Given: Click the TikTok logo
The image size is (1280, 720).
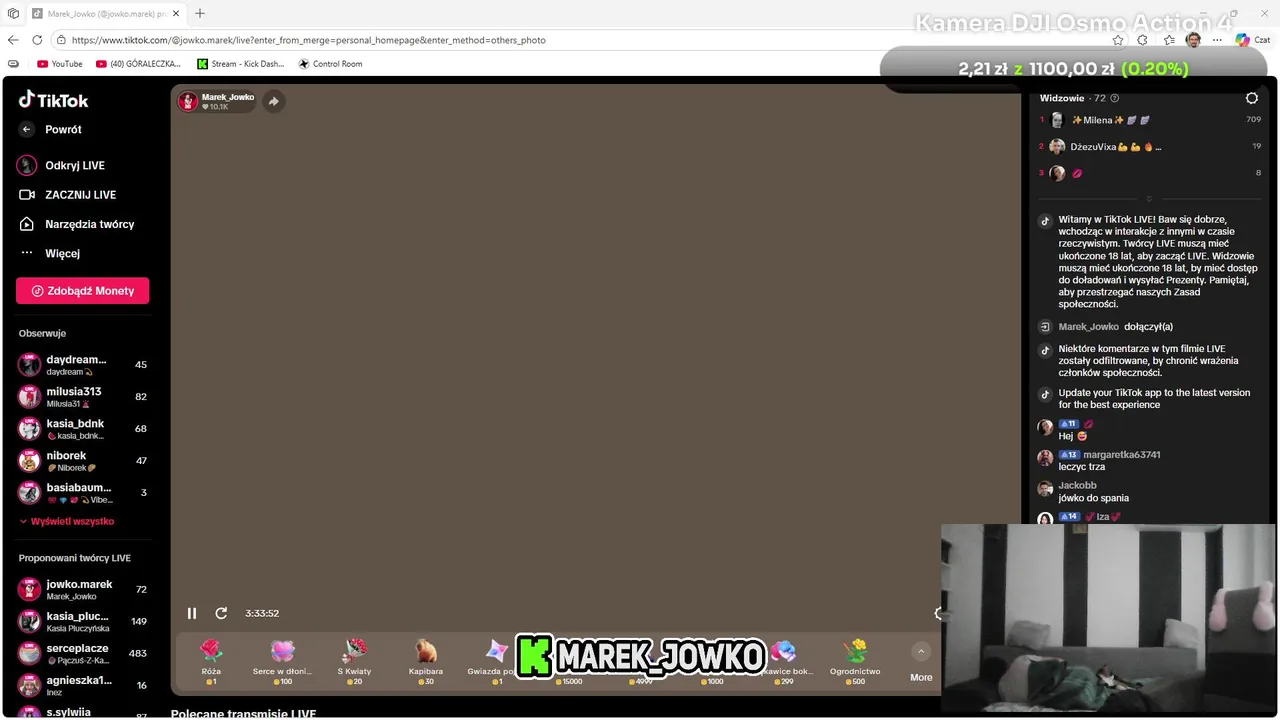Looking at the screenshot, I should click(54, 100).
